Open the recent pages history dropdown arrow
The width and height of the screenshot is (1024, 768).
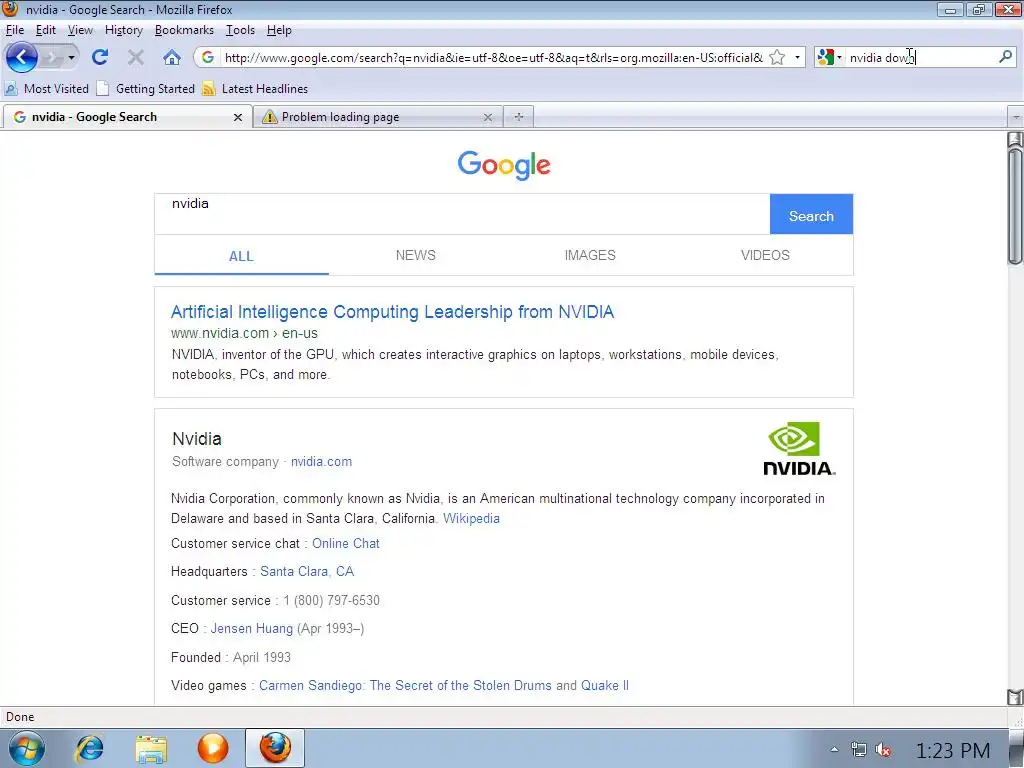click(x=71, y=58)
